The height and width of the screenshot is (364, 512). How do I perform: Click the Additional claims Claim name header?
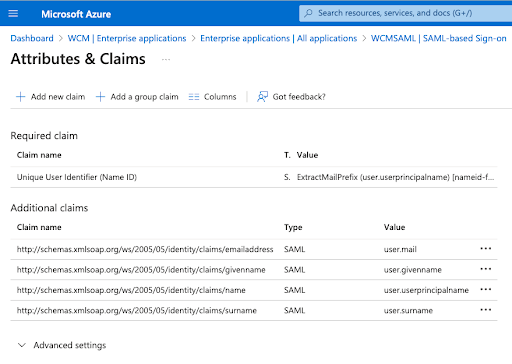pyautogui.click(x=39, y=227)
